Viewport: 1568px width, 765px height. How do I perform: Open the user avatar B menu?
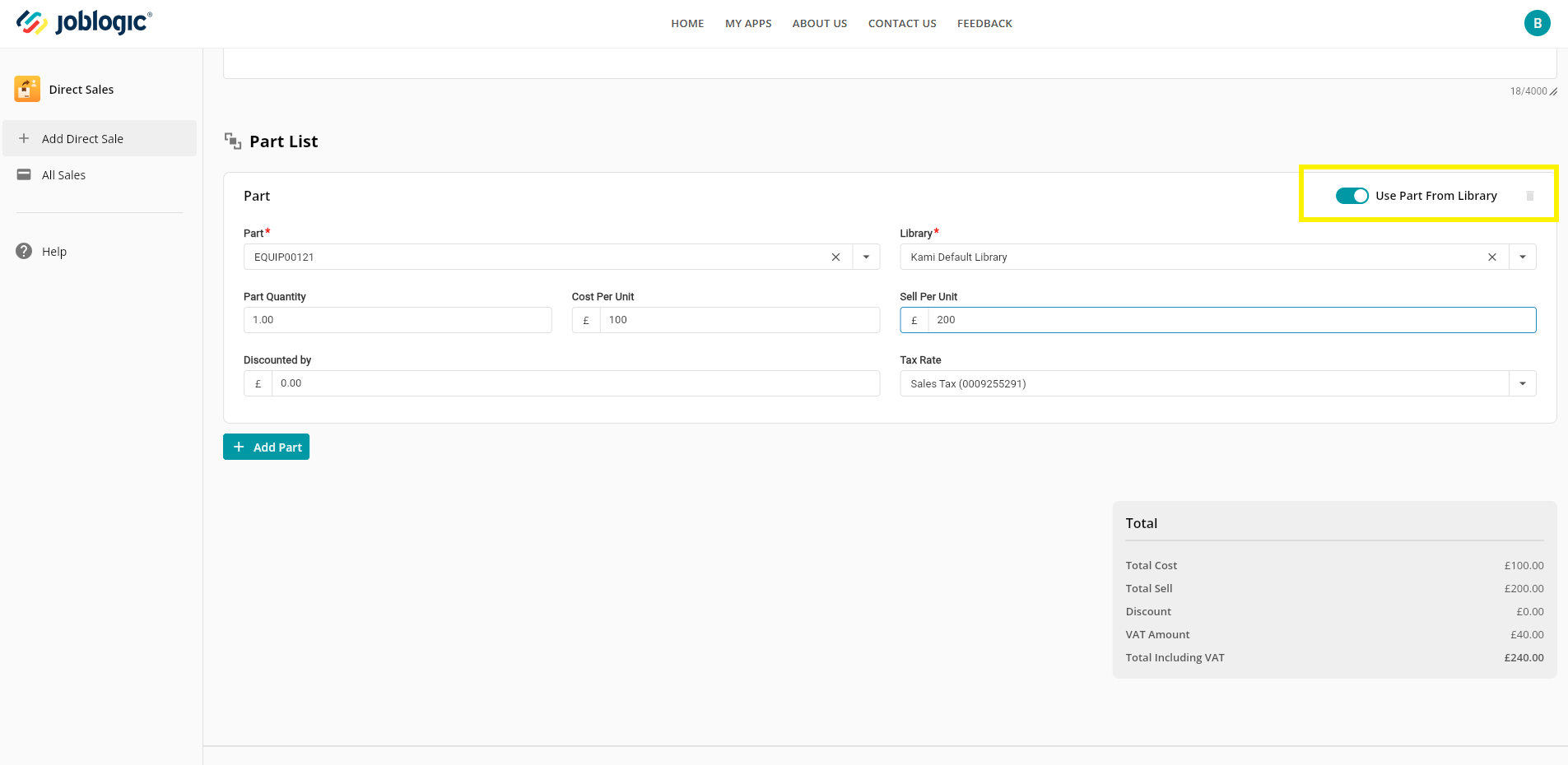(1537, 23)
